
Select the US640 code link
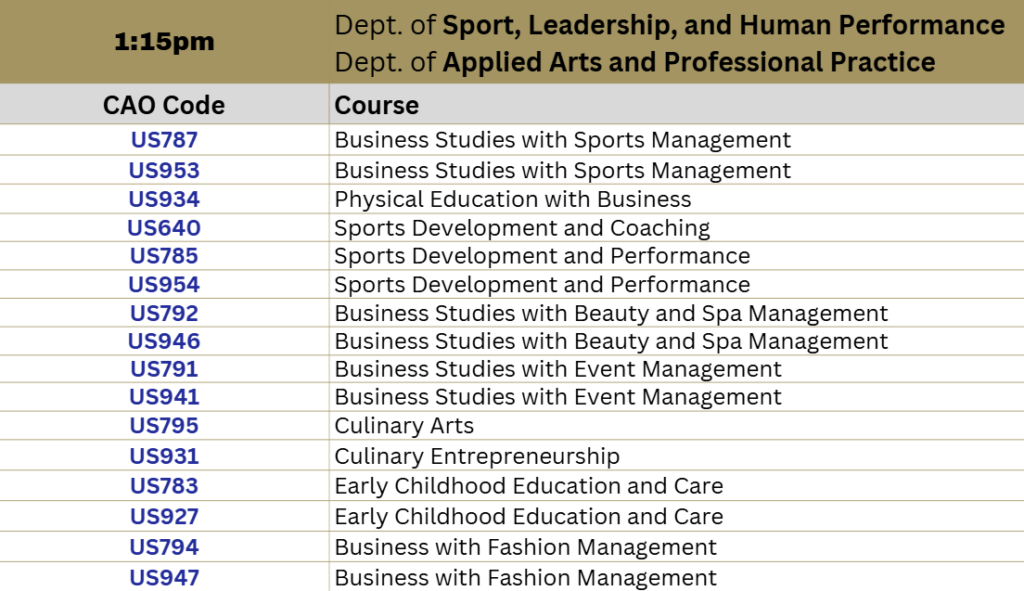(164, 228)
